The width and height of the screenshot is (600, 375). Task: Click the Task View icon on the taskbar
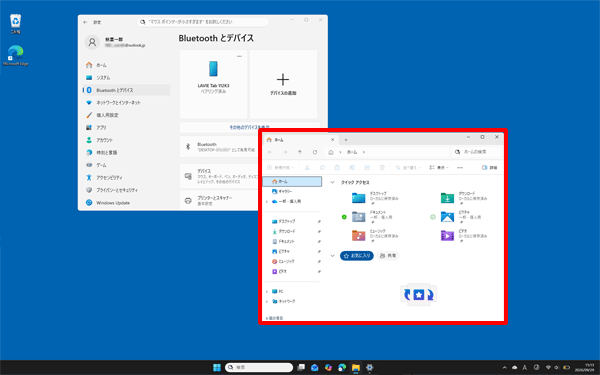click(301, 367)
